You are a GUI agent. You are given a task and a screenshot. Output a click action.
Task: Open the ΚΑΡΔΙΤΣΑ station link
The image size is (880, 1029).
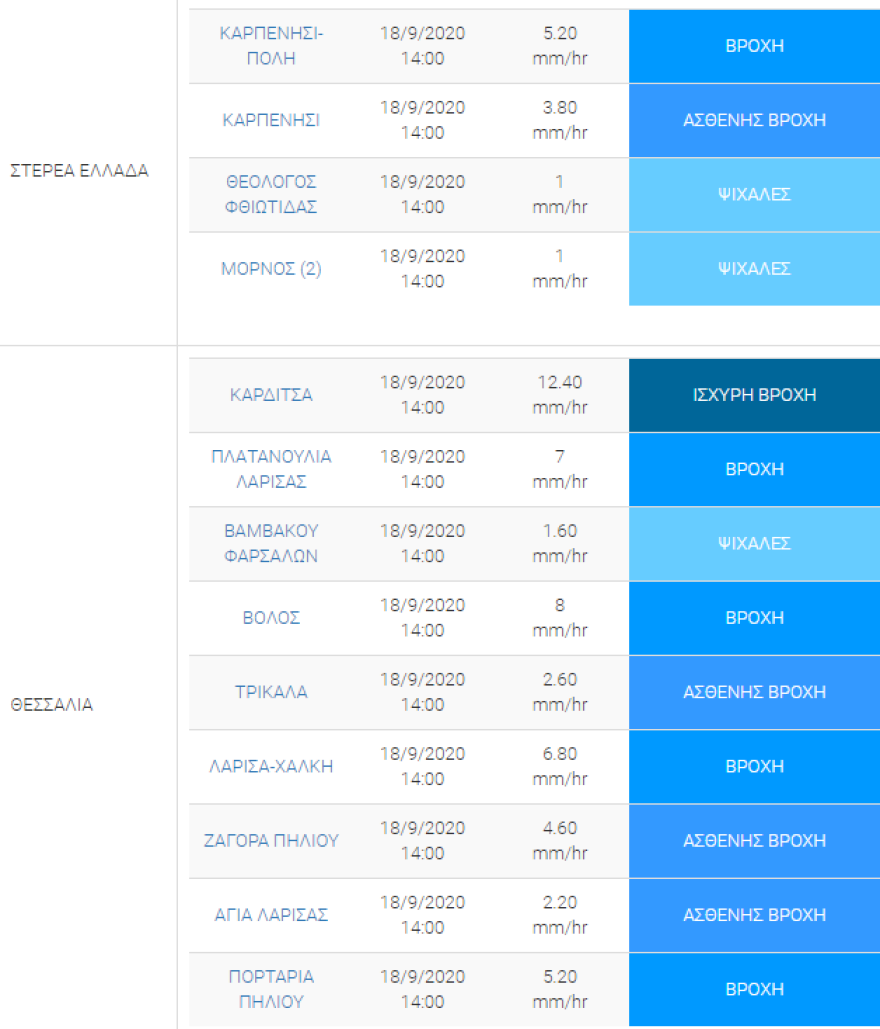click(271, 395)
